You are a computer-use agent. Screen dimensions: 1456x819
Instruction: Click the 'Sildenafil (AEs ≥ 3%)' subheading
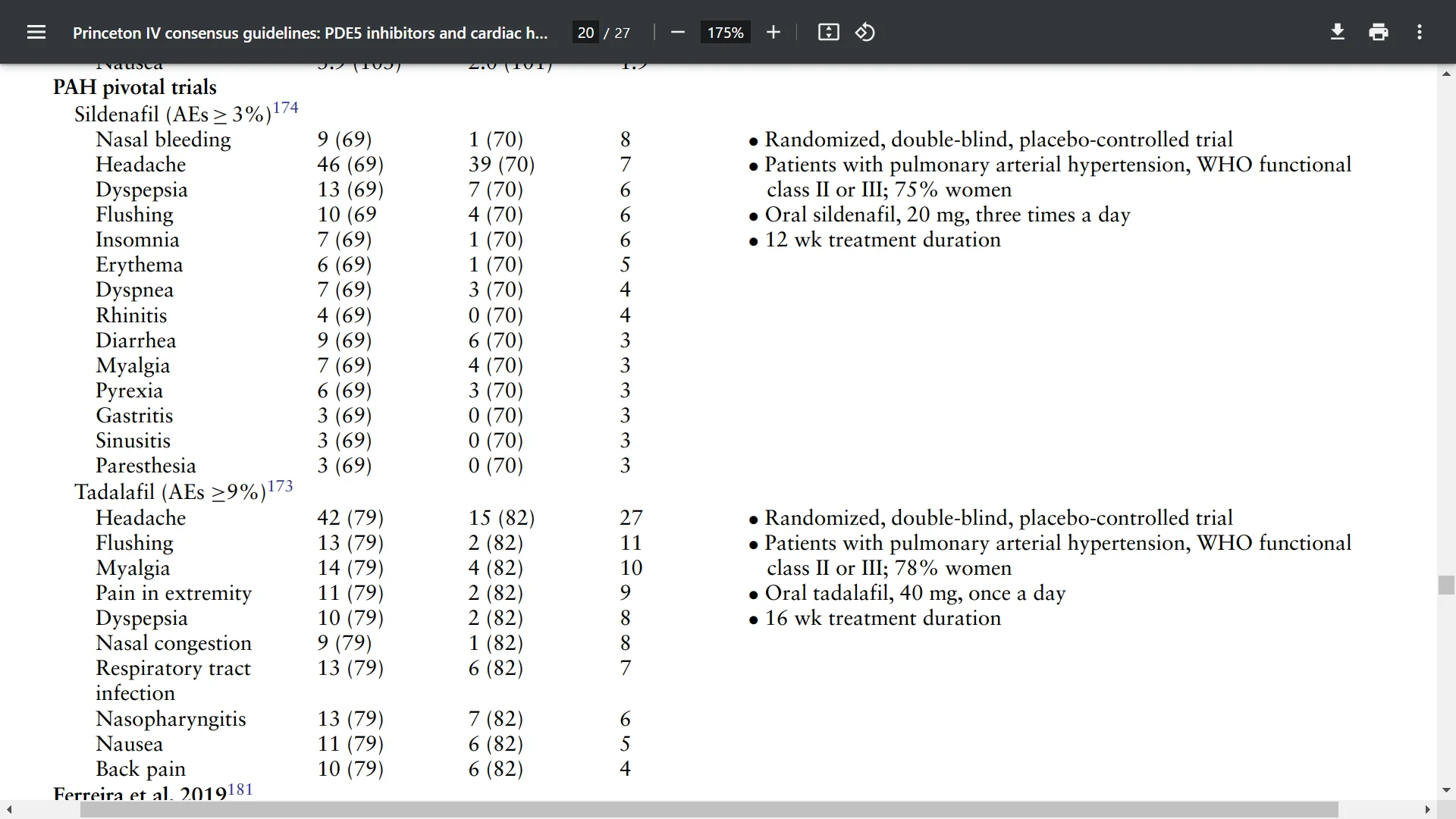click(x=173, y=115)
